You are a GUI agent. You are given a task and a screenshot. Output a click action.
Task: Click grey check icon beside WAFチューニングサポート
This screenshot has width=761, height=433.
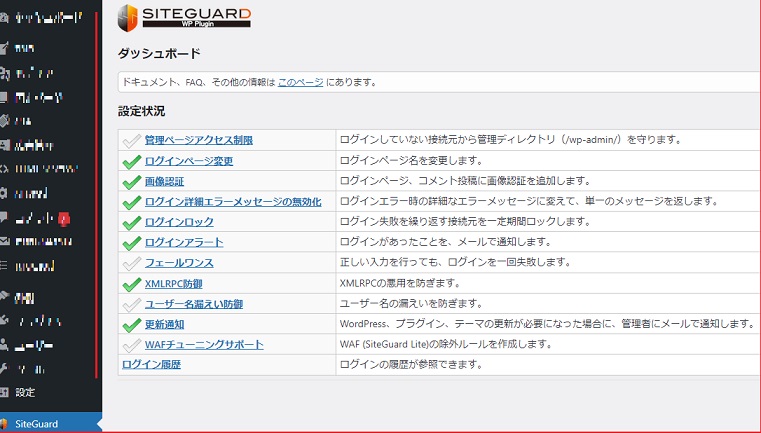click(131, 345)
